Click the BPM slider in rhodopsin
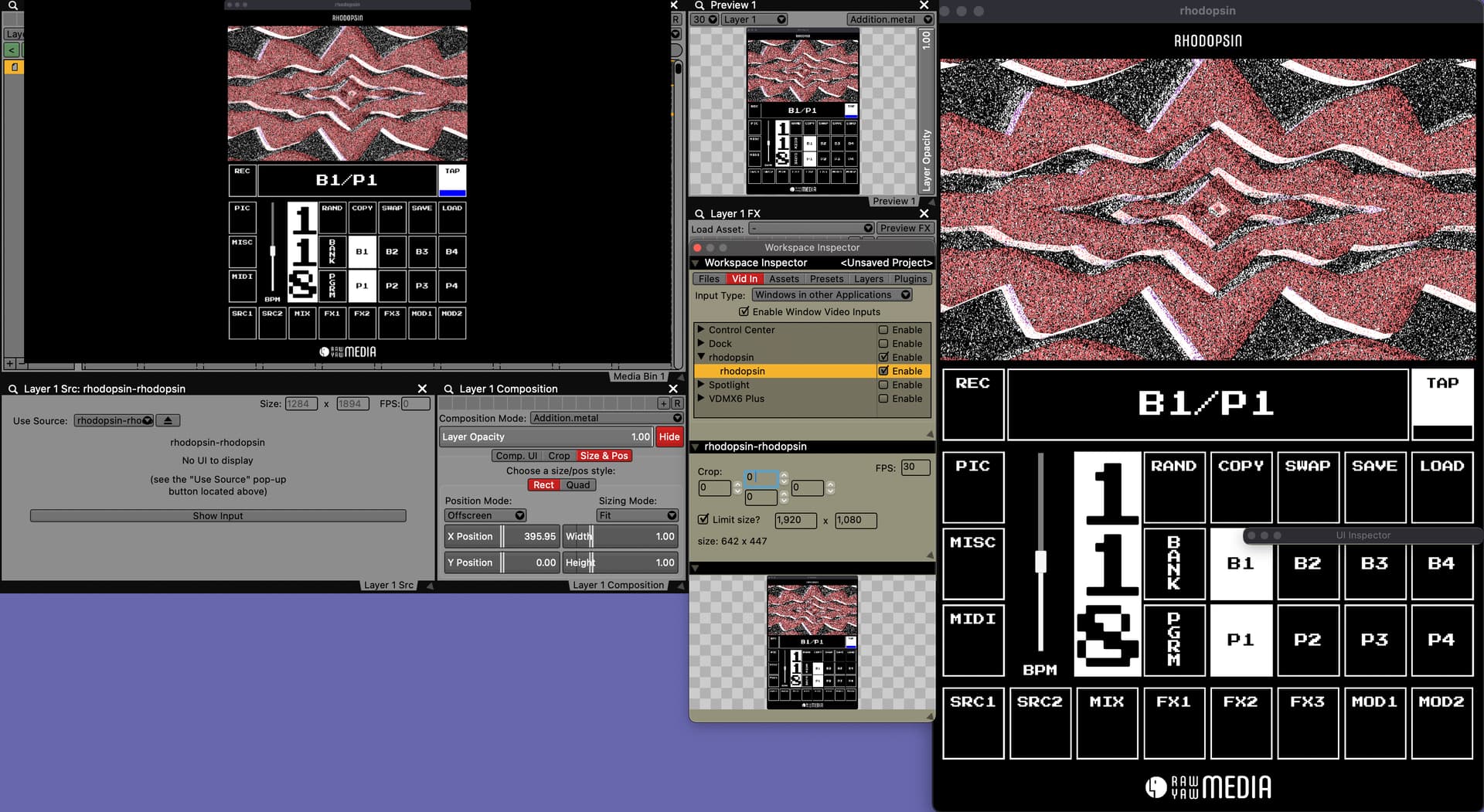 [1040, 552]
